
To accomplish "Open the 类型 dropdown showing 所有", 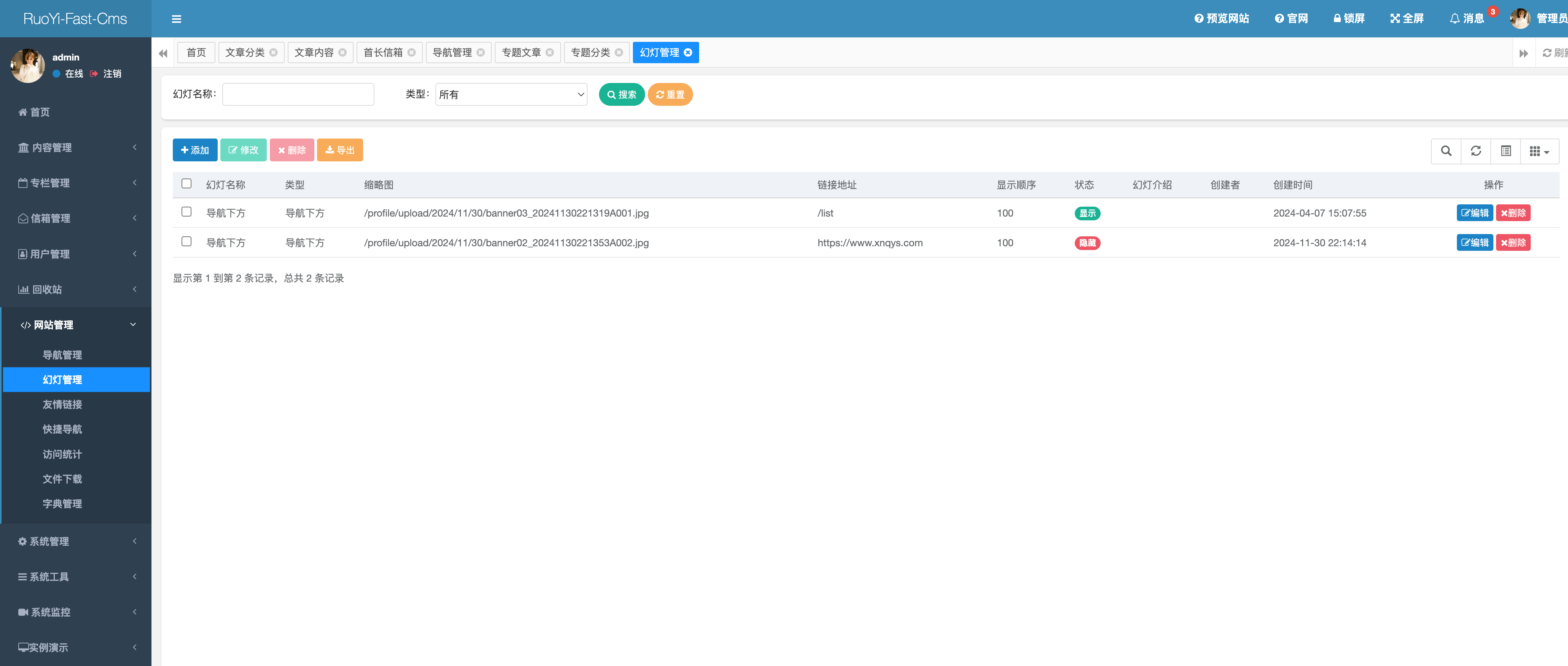I will pyautogui.click(x=511, y=94).
